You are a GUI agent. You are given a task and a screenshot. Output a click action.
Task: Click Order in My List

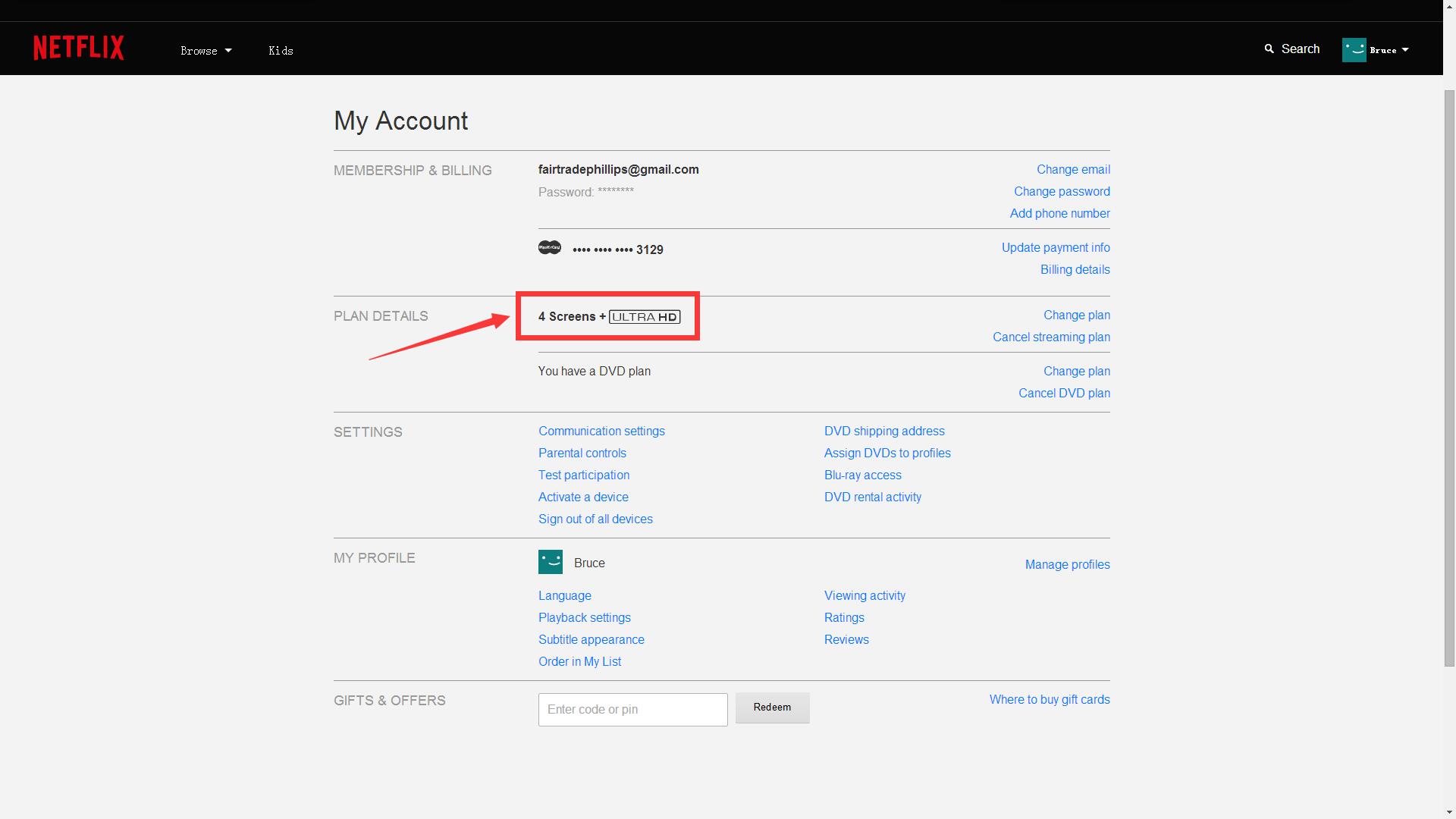(x=579, y=661)
